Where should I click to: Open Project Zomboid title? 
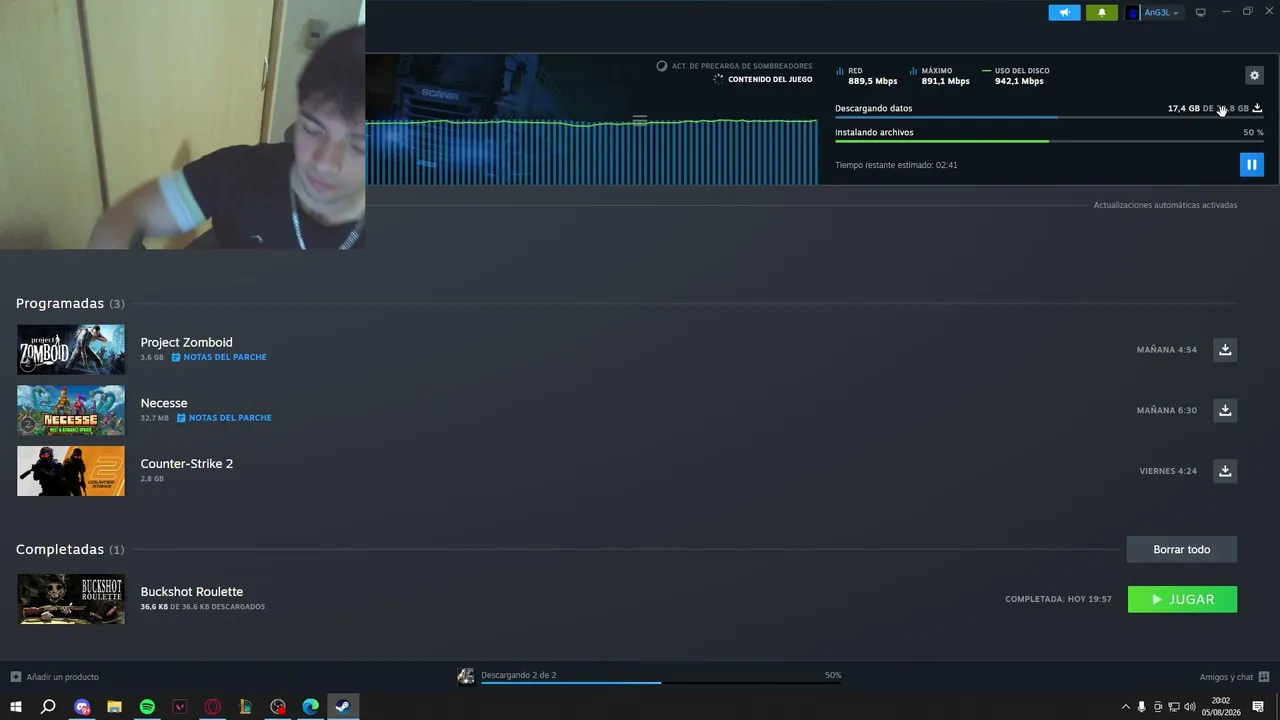tap(186, 342)
